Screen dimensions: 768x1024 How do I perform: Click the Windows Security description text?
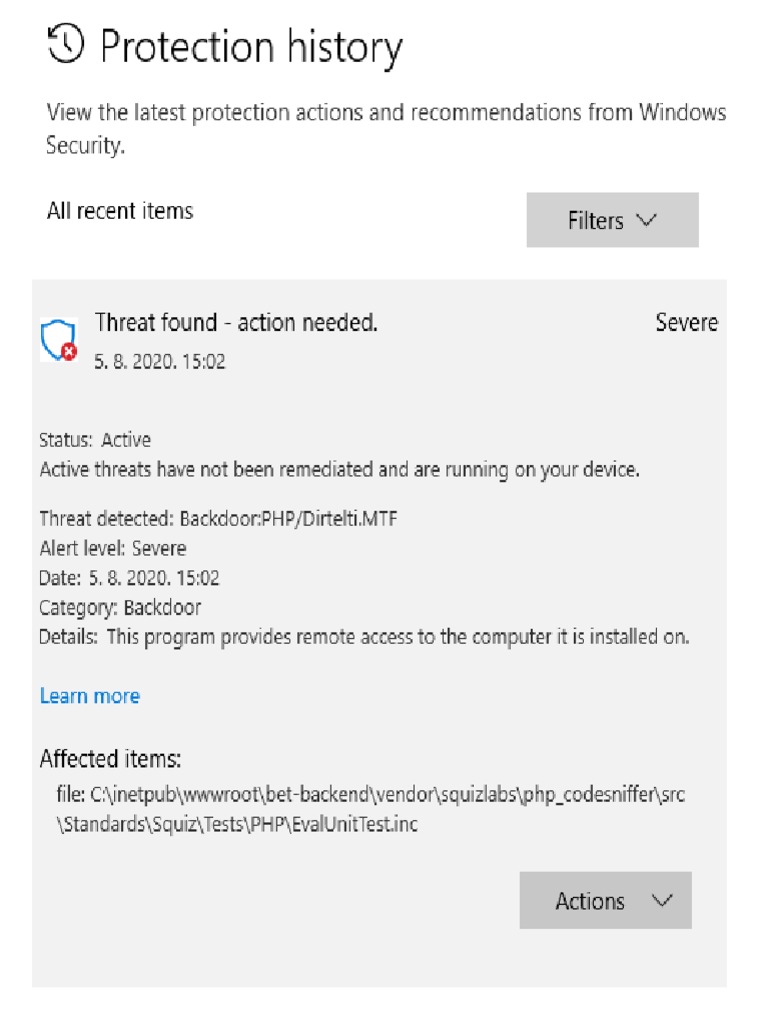click(386, 128)
